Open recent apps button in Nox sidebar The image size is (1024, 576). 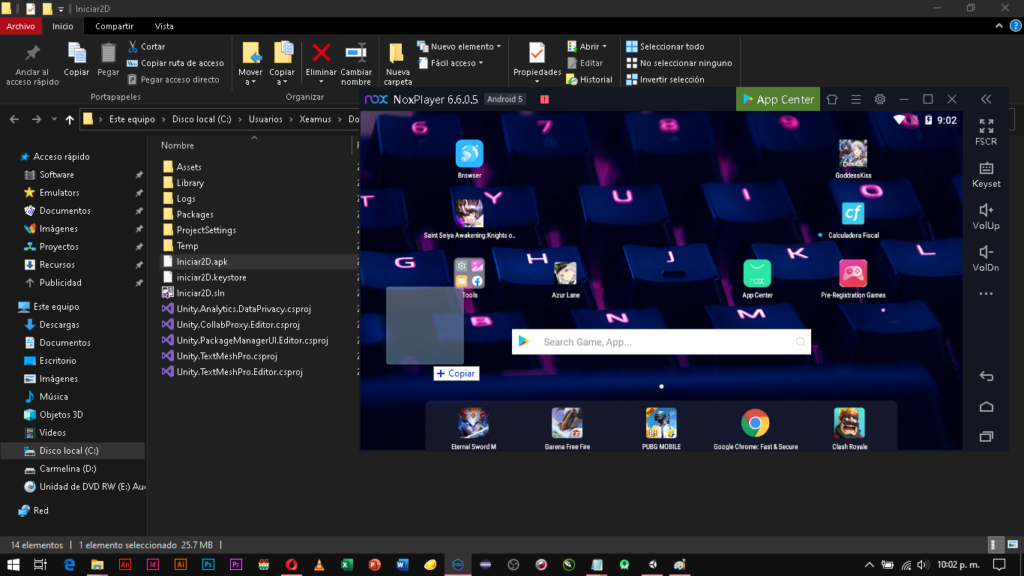point(986,436)
